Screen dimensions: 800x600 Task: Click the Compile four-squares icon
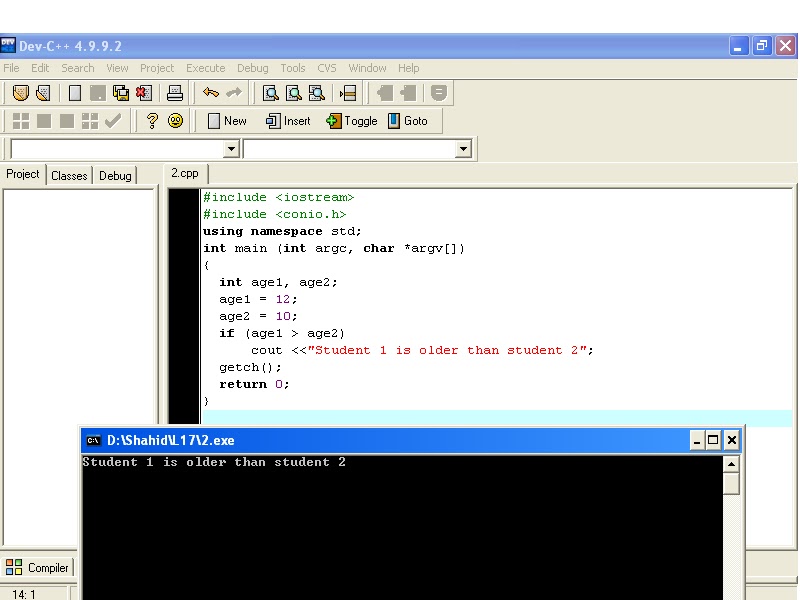pyautogui.click(x=20, y=121)
